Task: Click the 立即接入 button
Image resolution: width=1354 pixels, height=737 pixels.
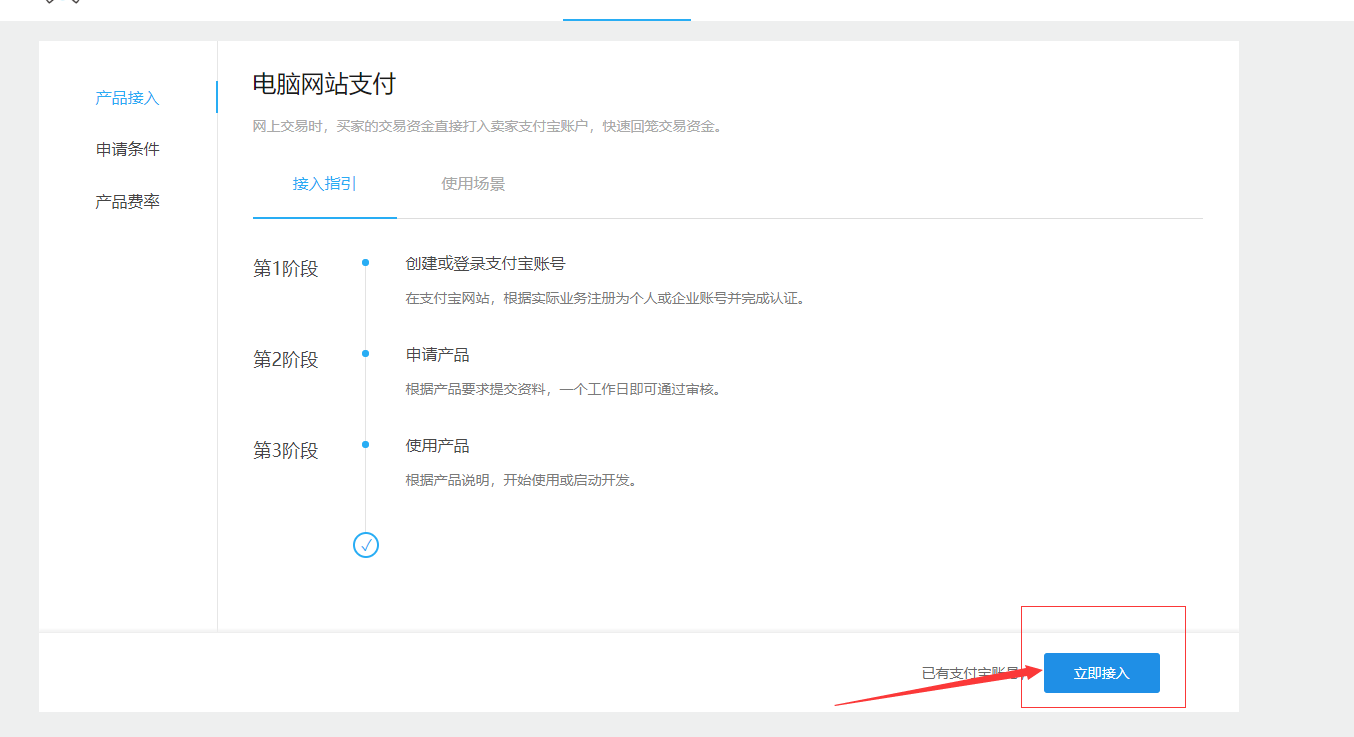Action: [x=1101, y=673]
